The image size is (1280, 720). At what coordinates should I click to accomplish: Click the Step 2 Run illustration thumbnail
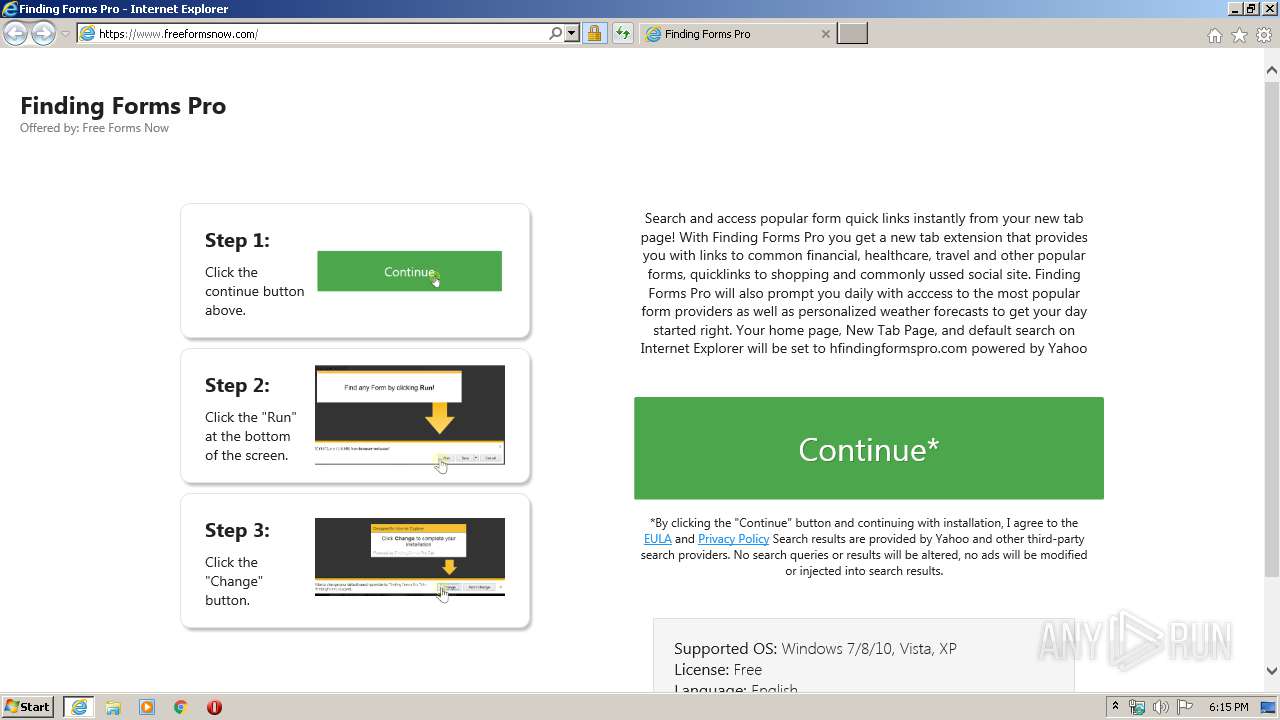[x=410, y=415]
